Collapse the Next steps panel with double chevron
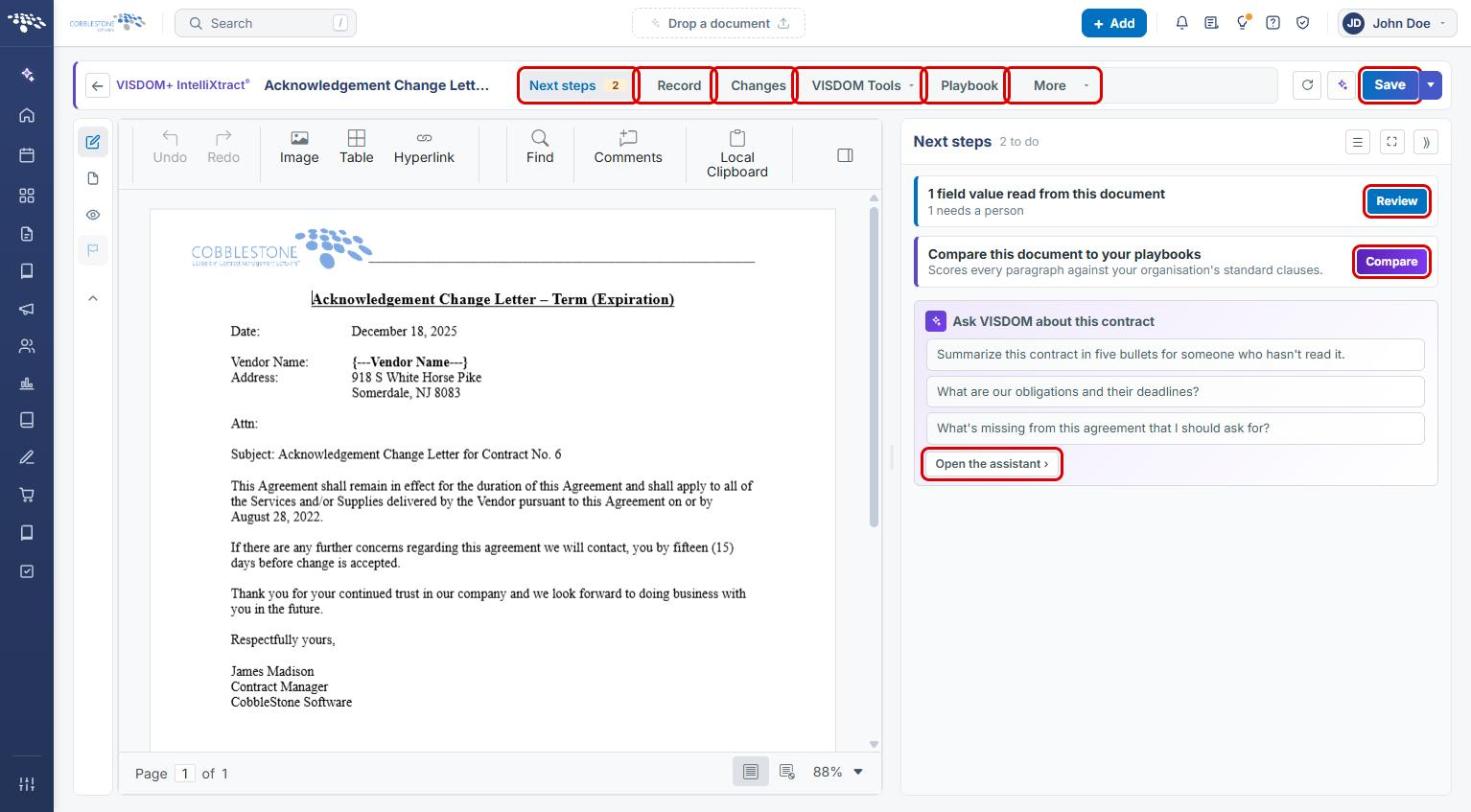The width and height of the screenshot is (1471, 812). pos(1426,142)
